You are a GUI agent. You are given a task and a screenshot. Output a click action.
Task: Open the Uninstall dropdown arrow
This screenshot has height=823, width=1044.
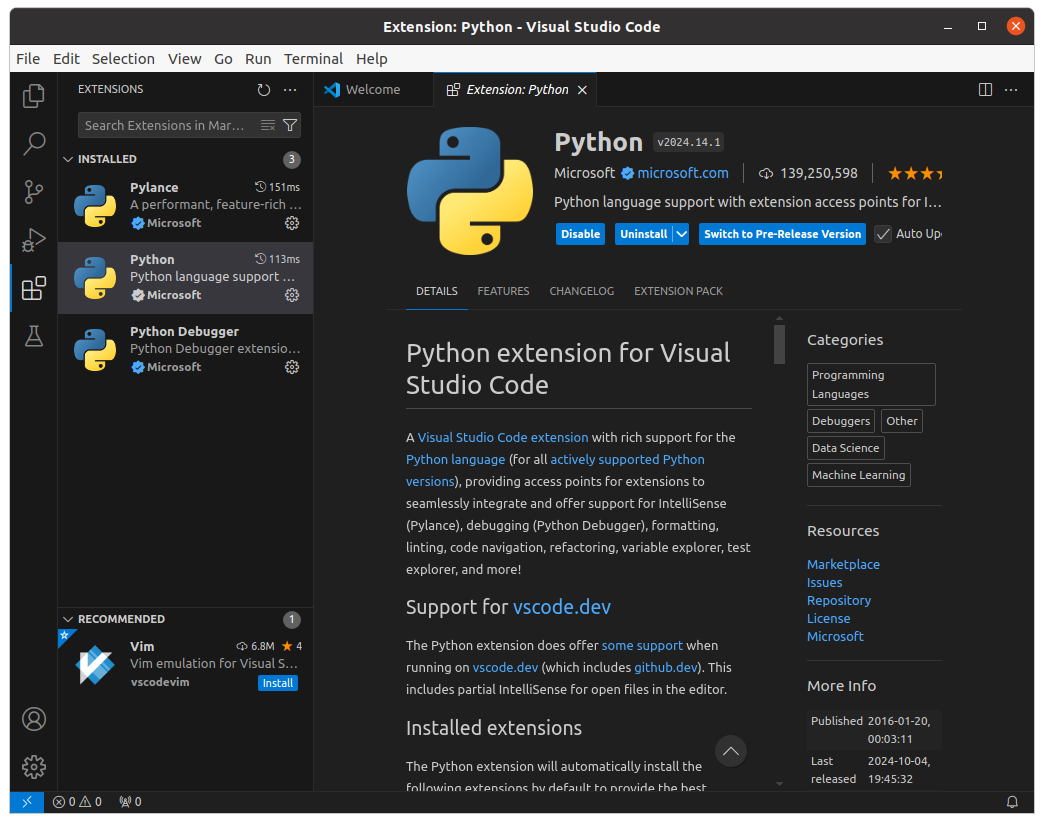click(x=681, y=234)
